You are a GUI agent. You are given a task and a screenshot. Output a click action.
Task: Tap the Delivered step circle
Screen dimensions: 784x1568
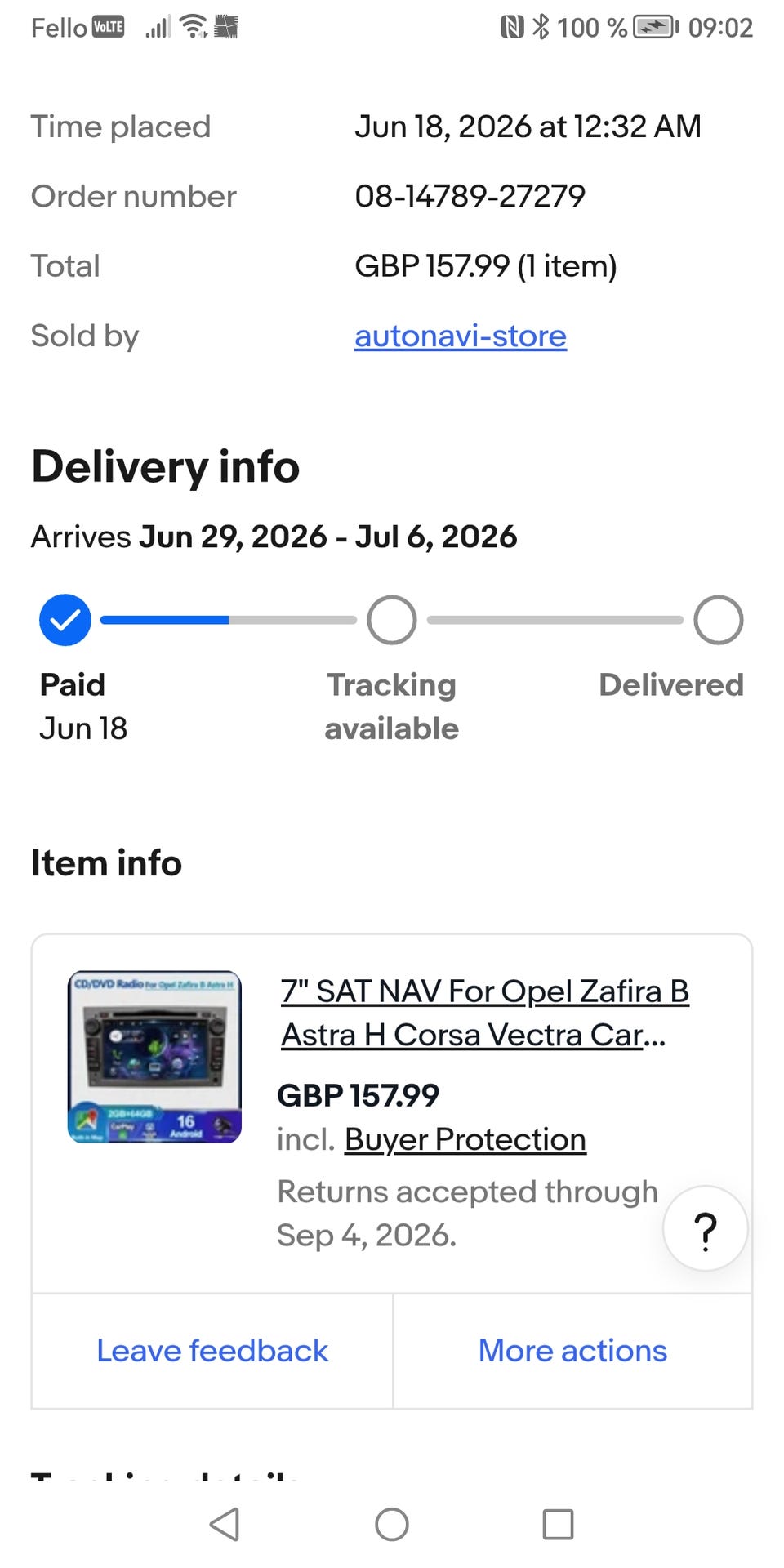point(719,620)
